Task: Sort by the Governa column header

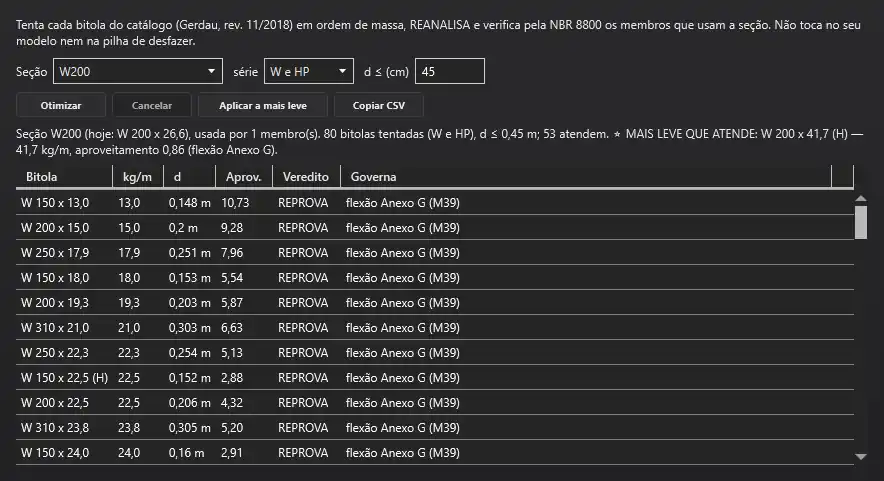Action: [x=586, y=176]
